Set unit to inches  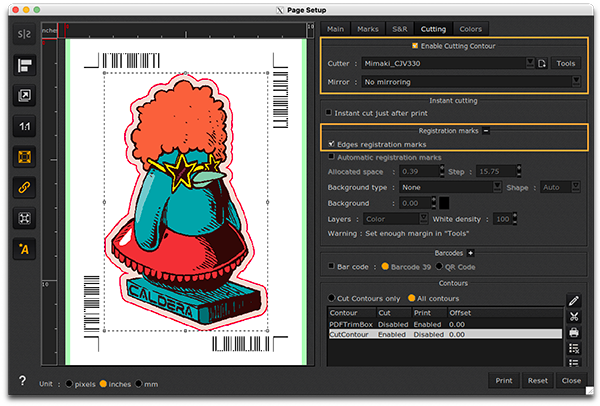[103, 383]
